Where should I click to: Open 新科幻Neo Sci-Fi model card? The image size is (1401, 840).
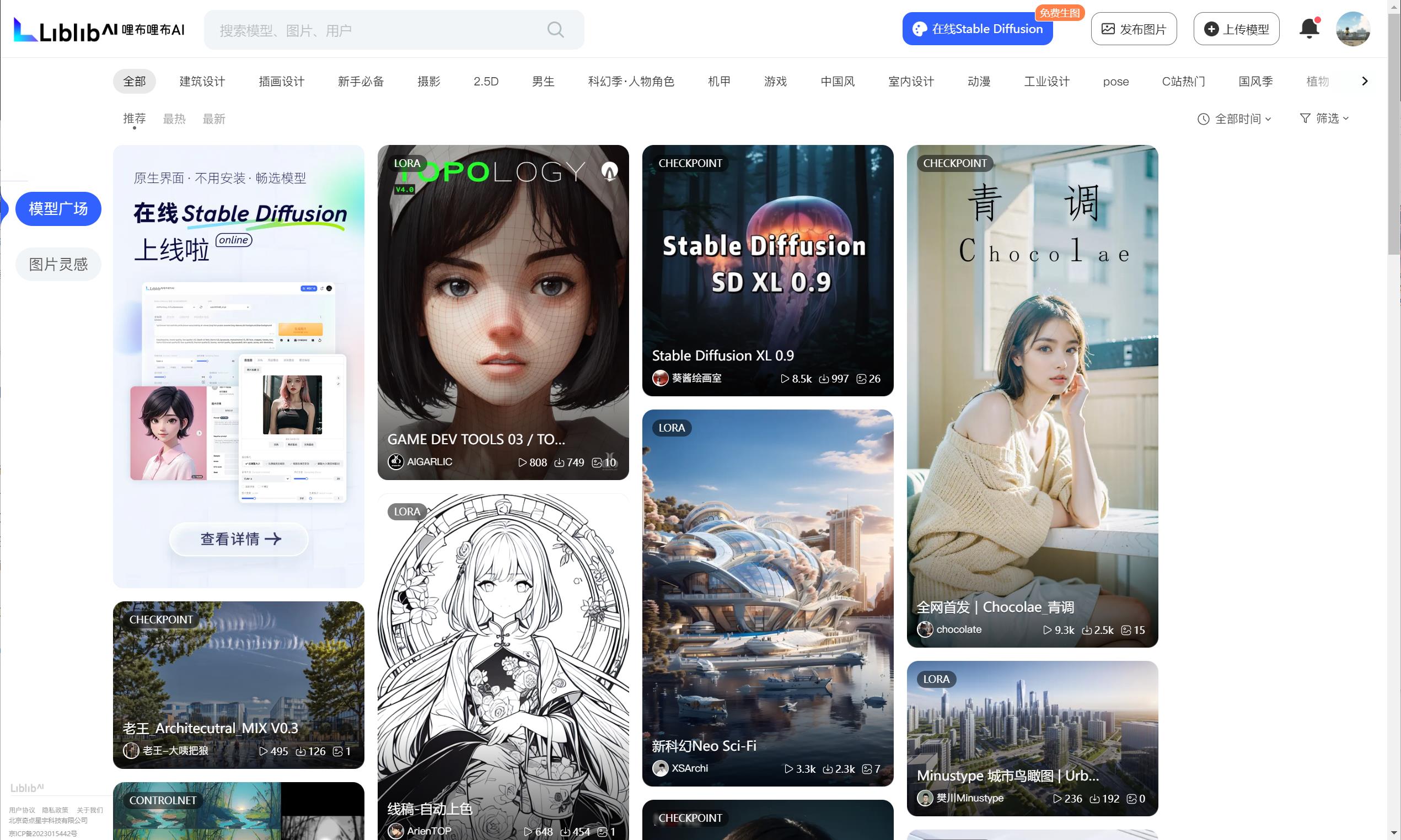click(x=767, y=597)
